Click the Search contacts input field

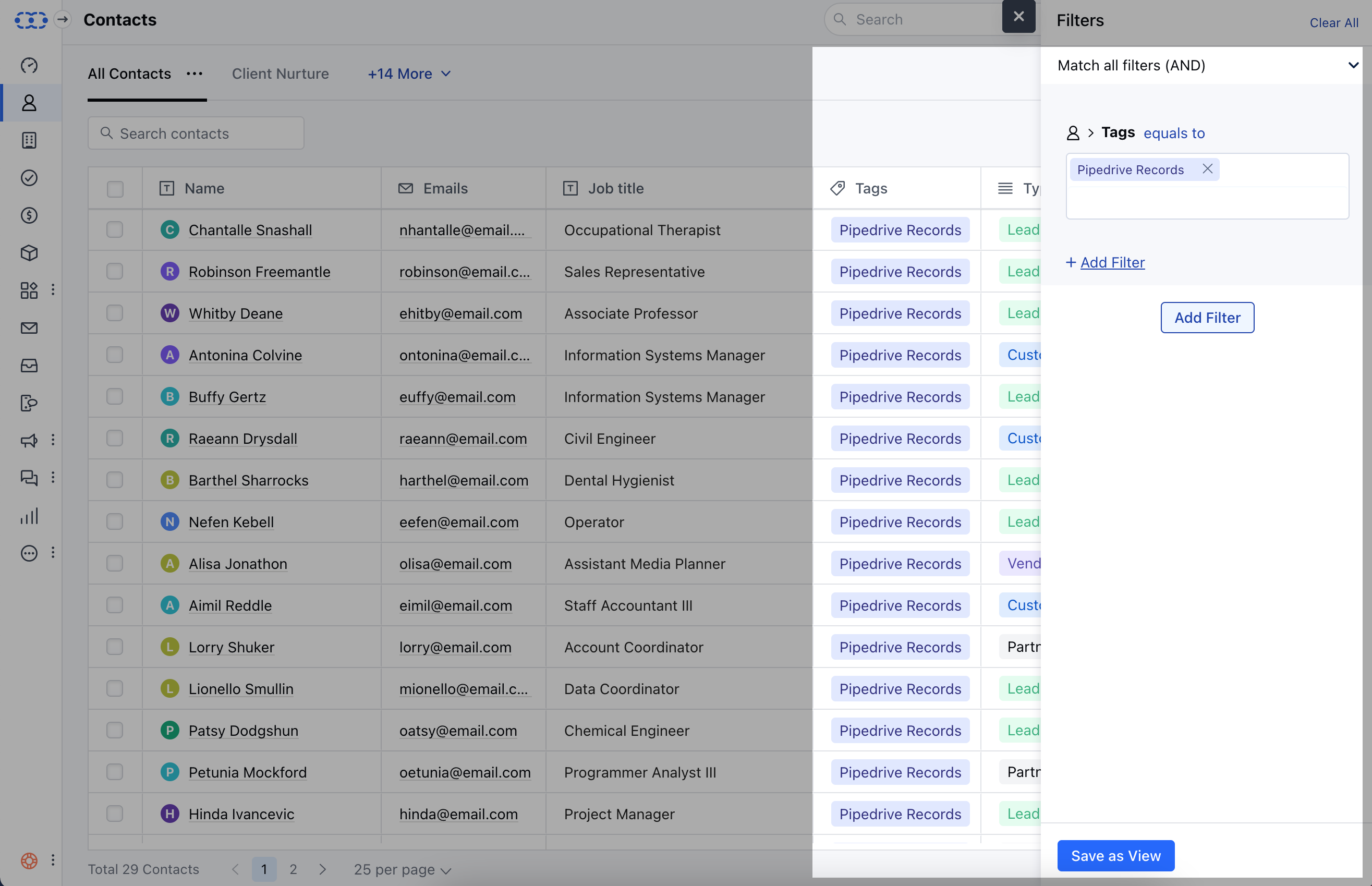[196, 133]
